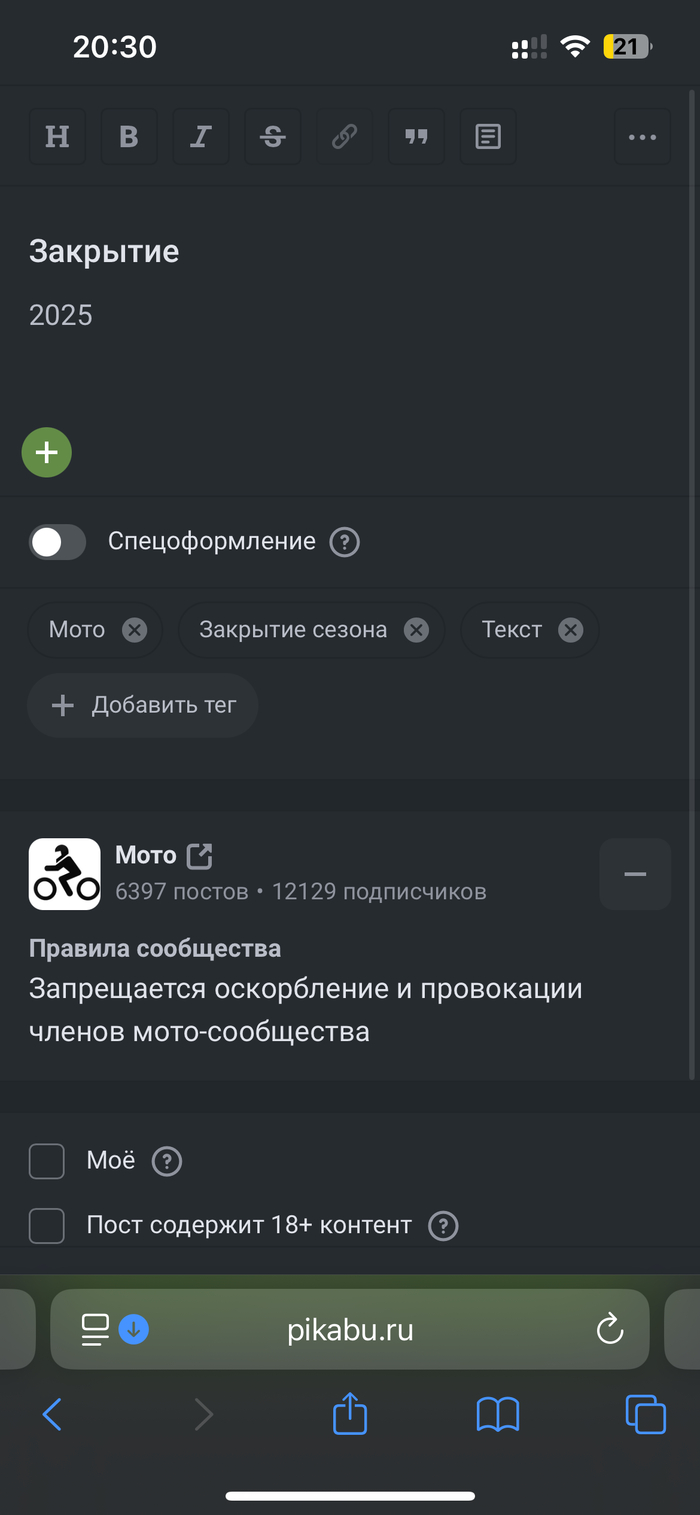Collapse the Мото community block
Viewport: 700px width, 1515px height.
635,874
